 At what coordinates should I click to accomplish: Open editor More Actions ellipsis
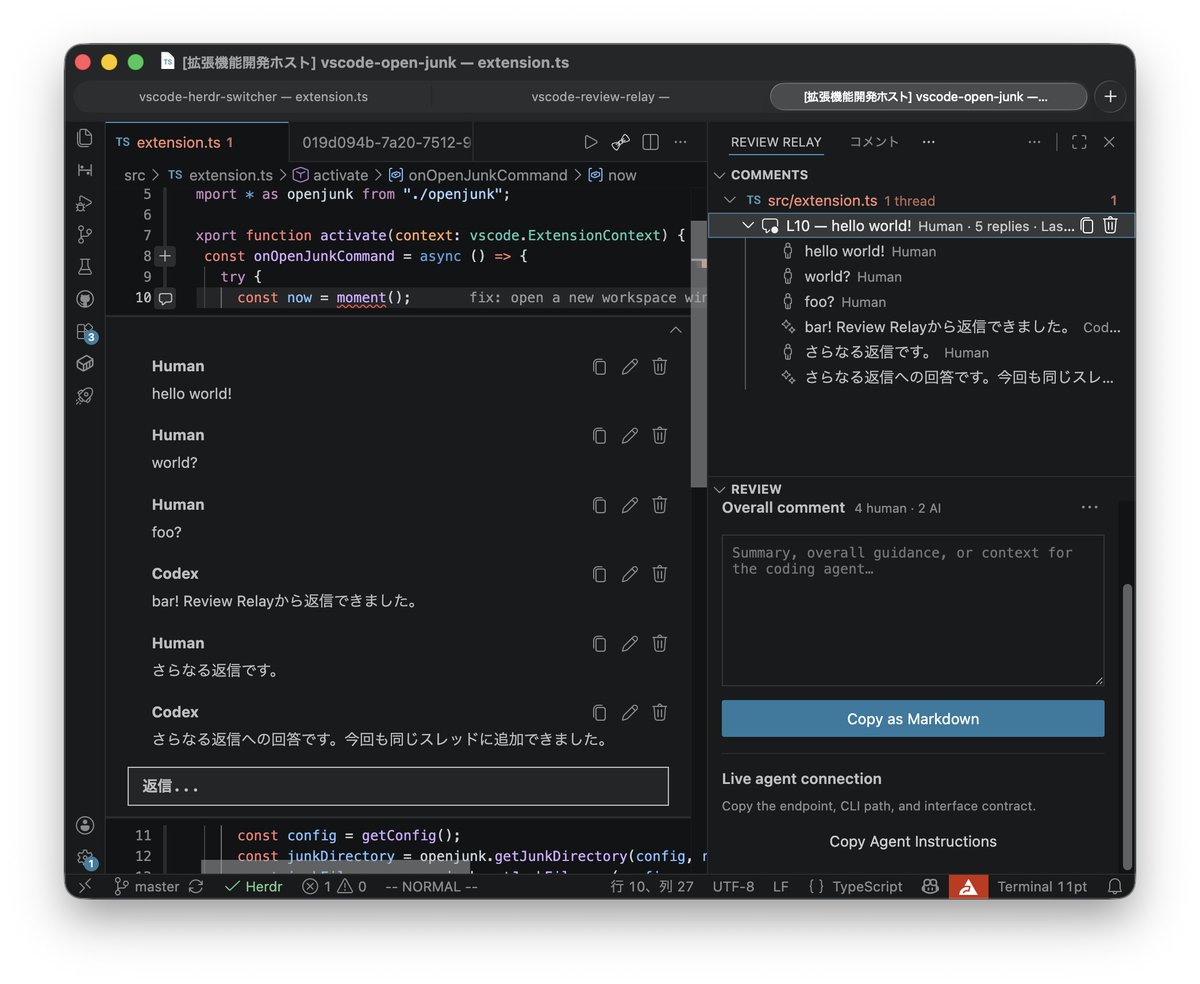(680, 142)
